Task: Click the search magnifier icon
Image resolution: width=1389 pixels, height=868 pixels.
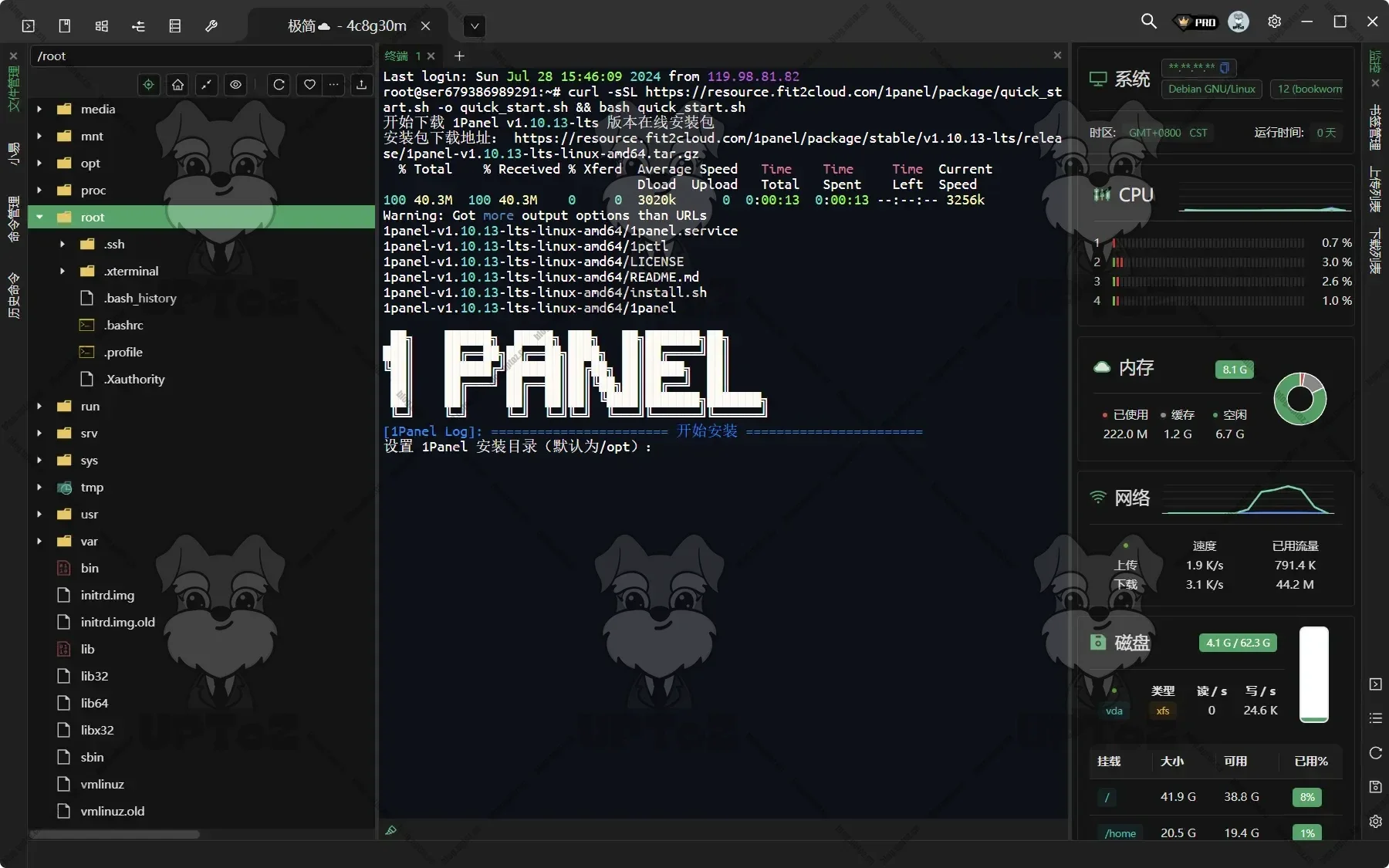Action: (x=1149, y=22)
